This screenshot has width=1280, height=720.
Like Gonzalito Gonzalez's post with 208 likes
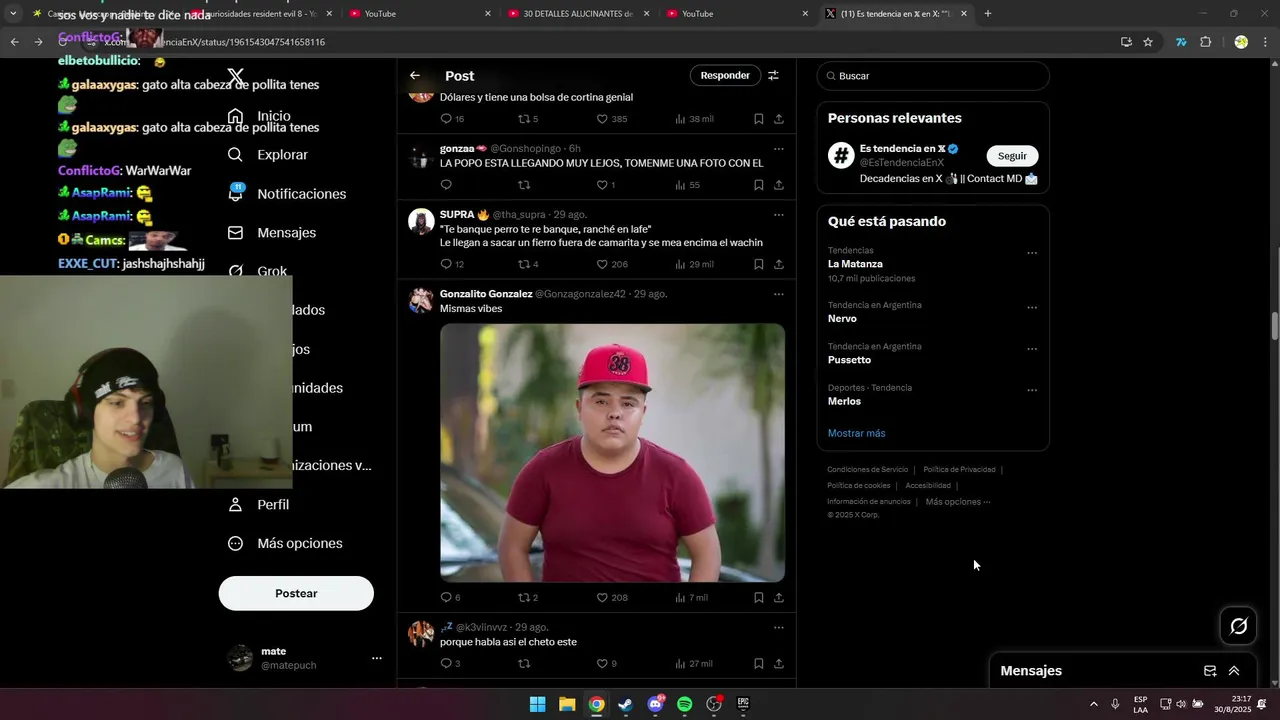612,598
